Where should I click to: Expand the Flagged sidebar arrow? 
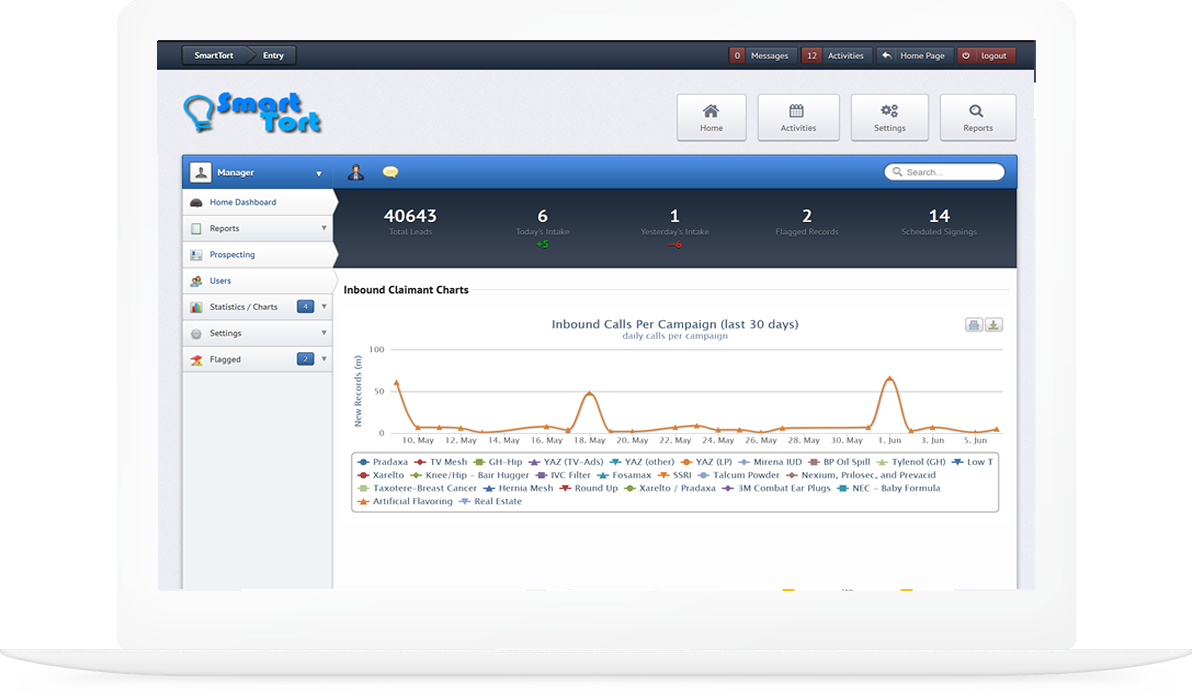point(324,359)
